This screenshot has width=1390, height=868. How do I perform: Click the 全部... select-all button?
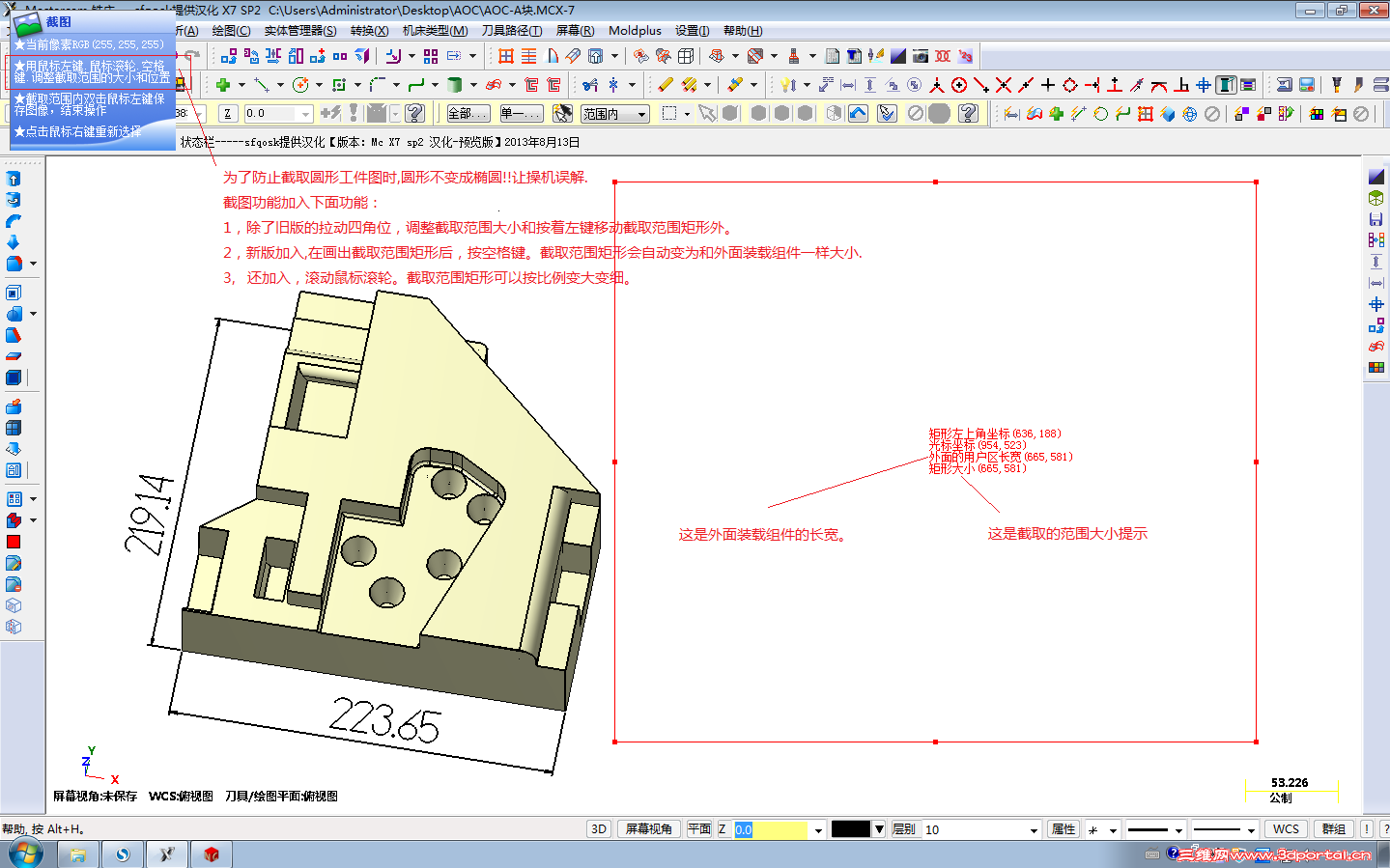click(468, 114)
